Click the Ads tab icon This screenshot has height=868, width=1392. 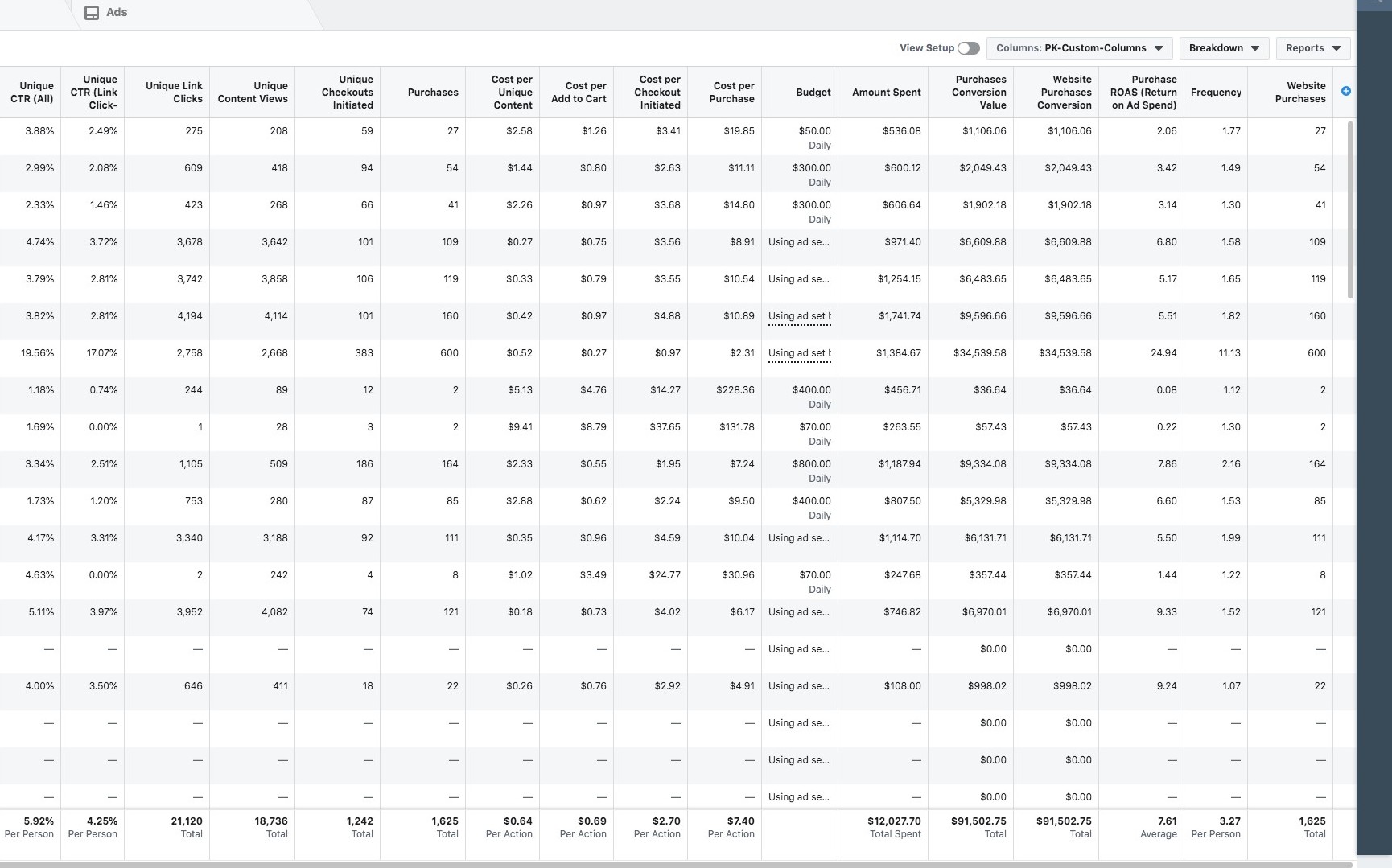click(92, 13)
